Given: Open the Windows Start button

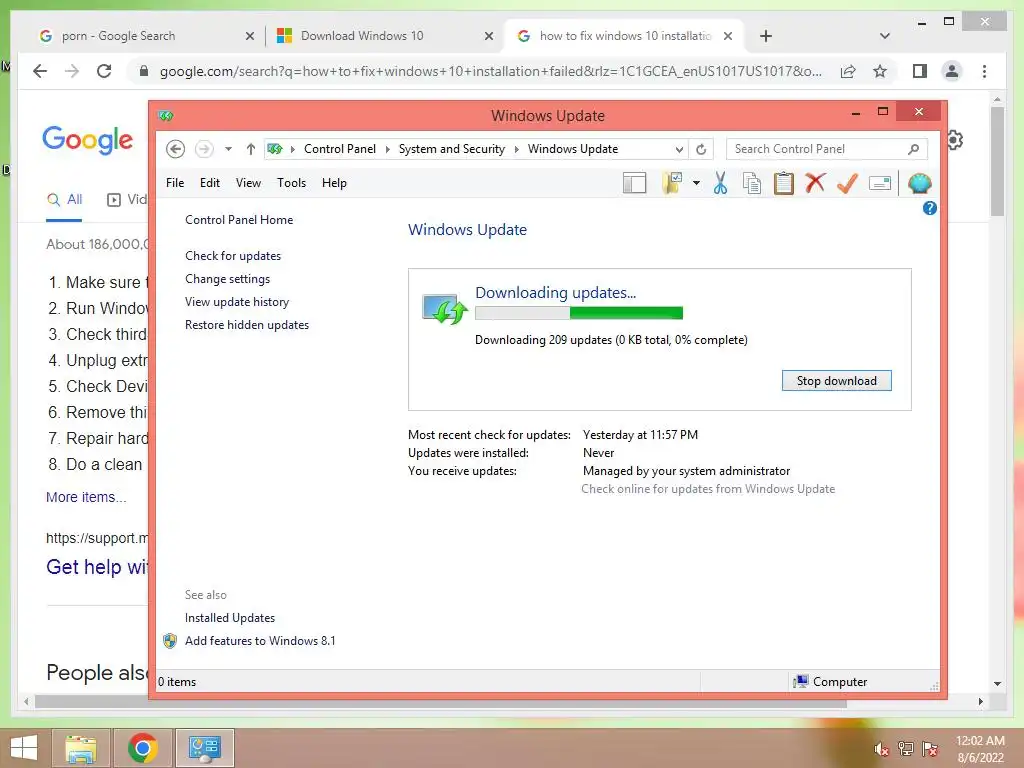Looking at the screenshot, I should pyautogui.click(x=25, y=748).
